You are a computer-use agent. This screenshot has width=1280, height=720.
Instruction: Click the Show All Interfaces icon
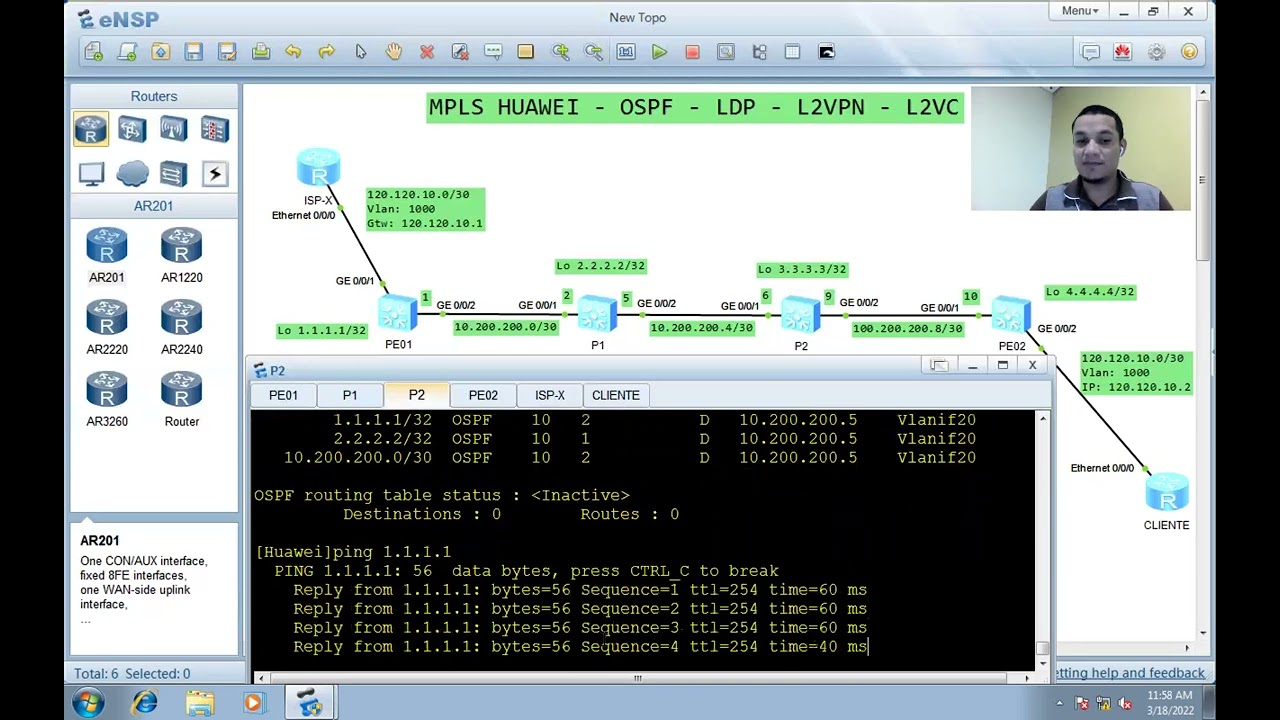pos(759,52)
